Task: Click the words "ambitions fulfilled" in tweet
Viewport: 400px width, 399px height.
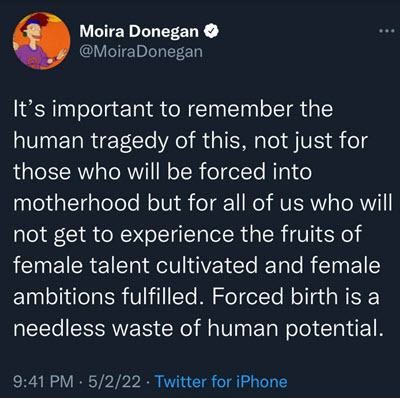Action: coord(106,296)
